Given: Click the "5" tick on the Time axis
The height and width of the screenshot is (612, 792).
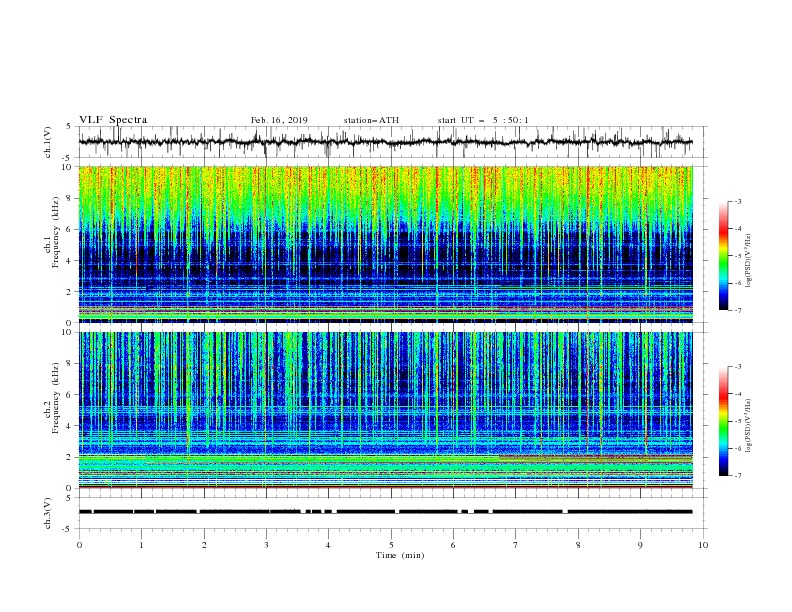Looking at the screenshot, I should (x=391, y=545).
